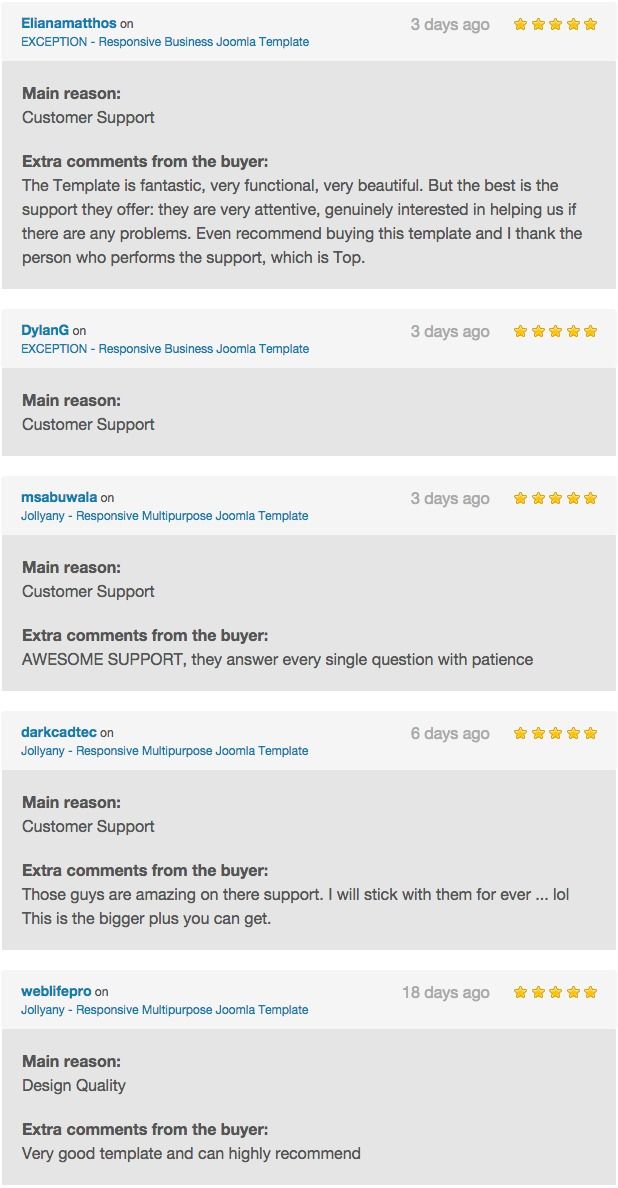Open Jollyany template link under weblifepro
This screenshot has height=1188, width=618.
(x=165, y=1010)
